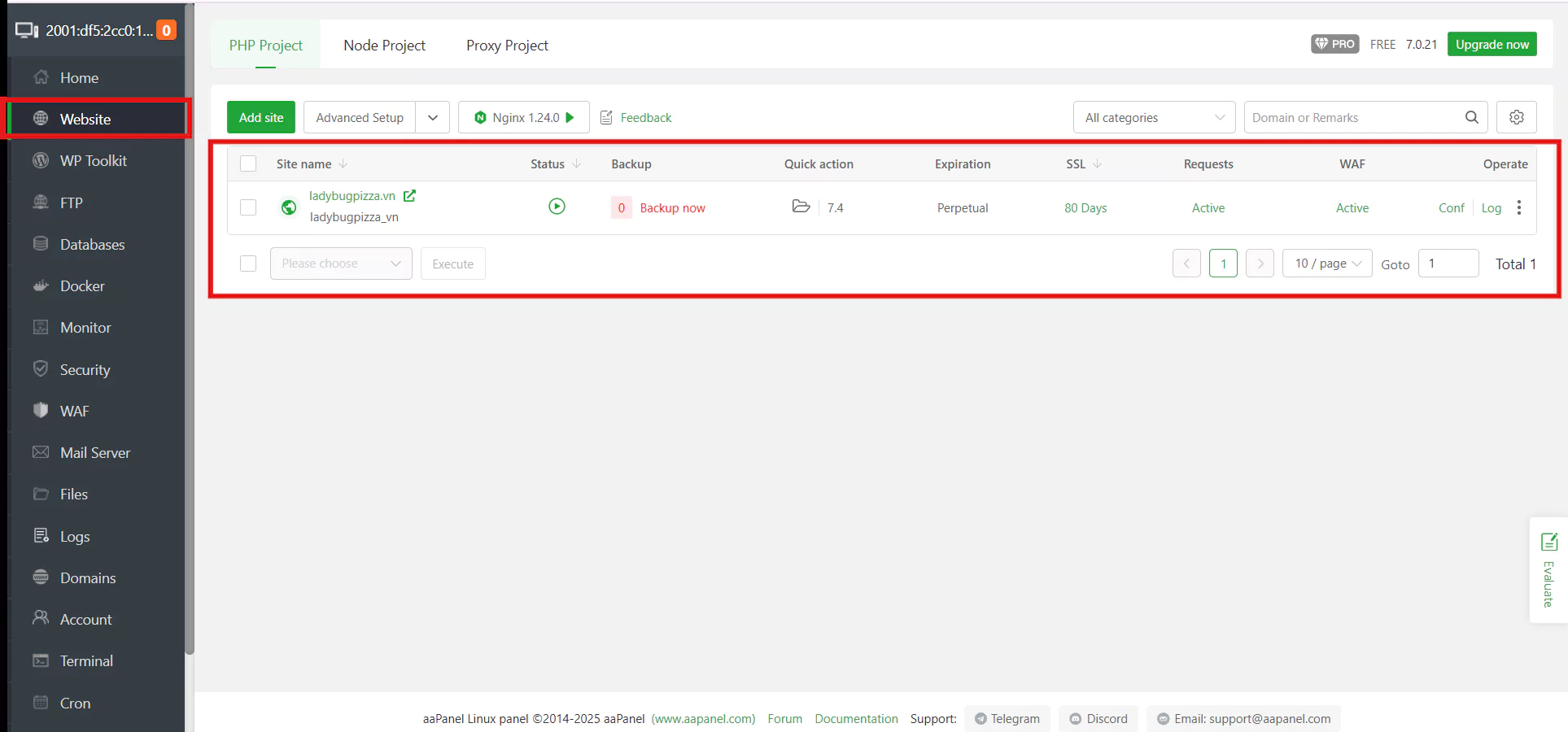Open the FTP sidebar item

tap(96, 203)
